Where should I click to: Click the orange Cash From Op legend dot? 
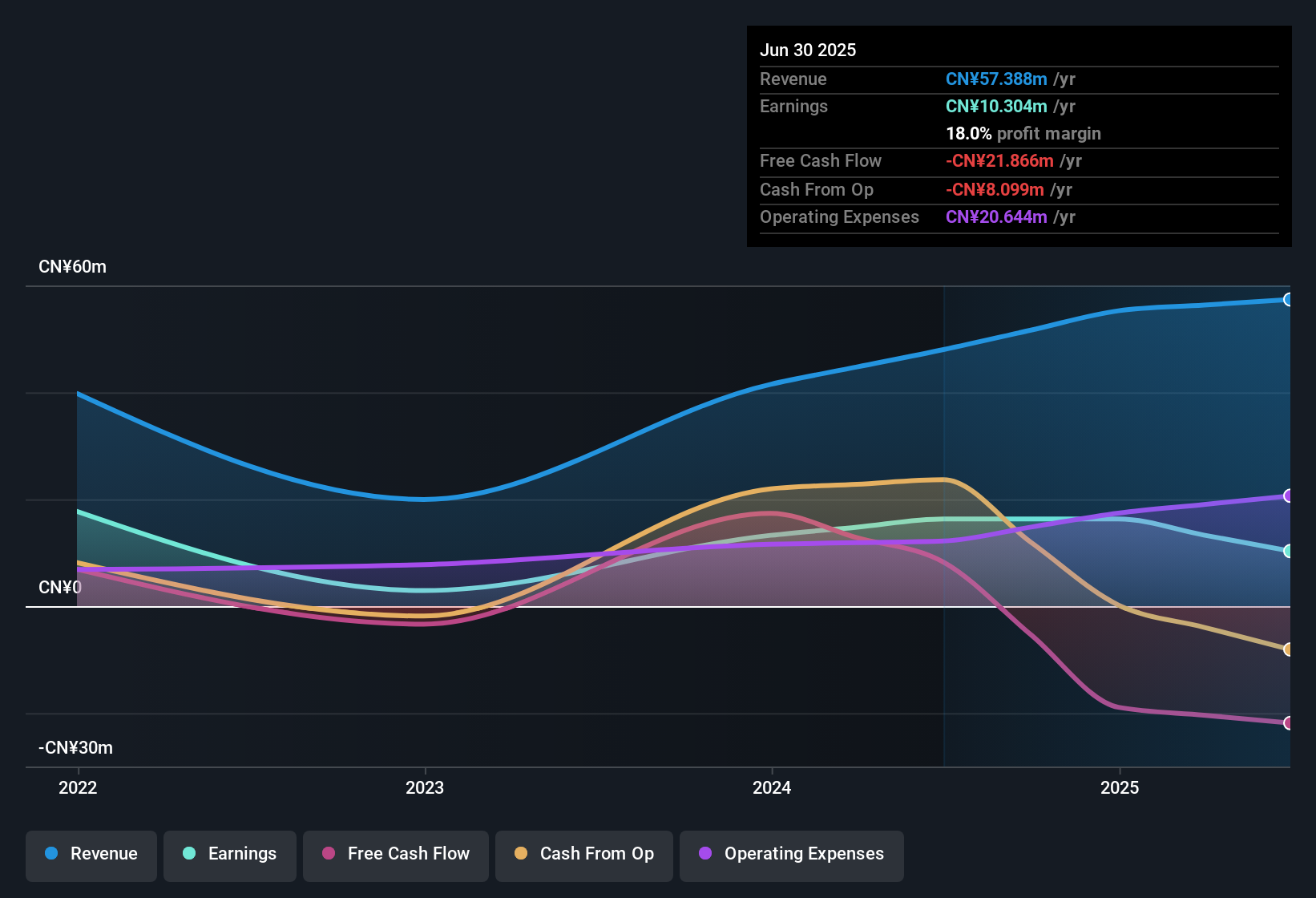pos(520,854)
